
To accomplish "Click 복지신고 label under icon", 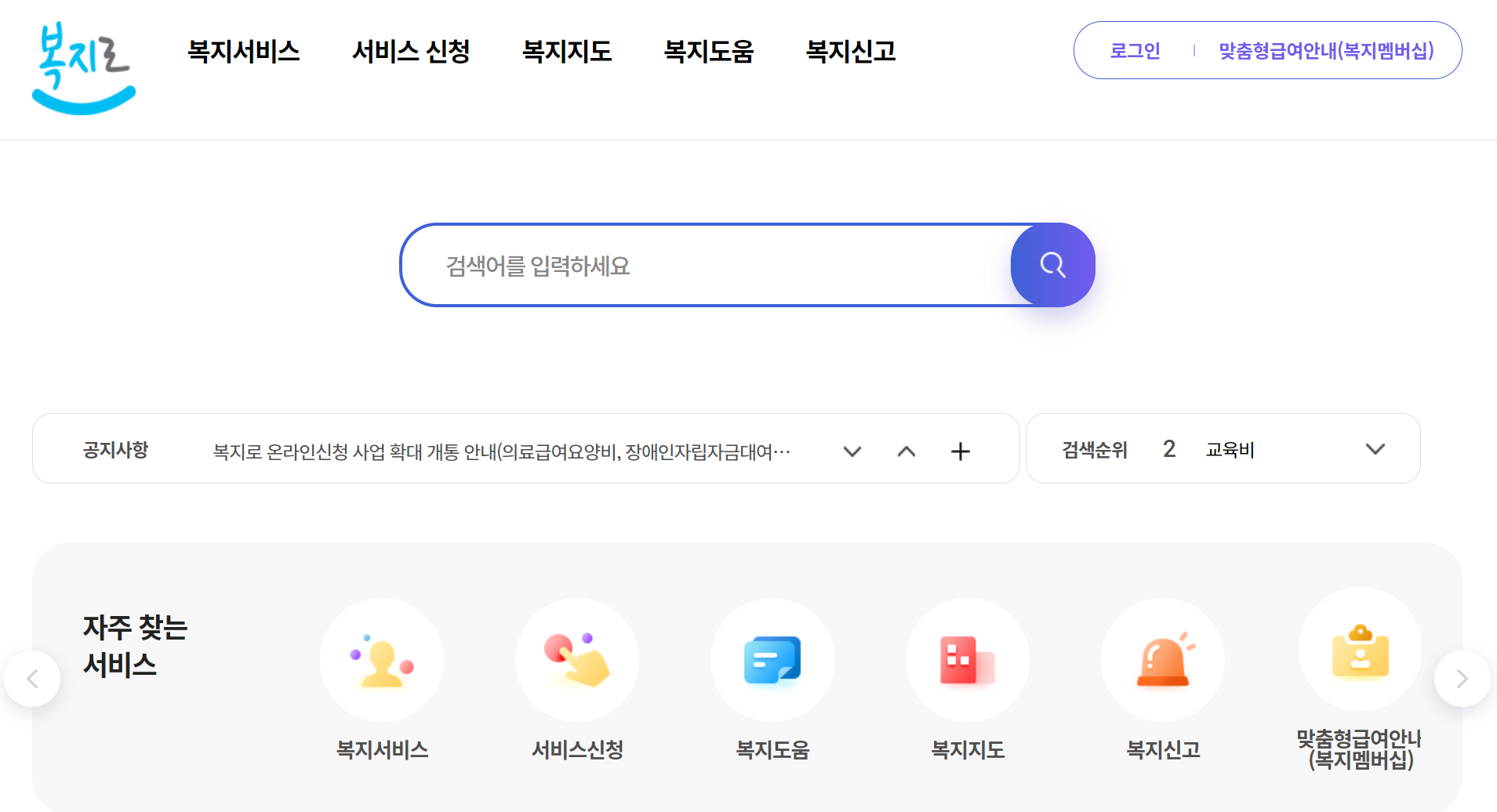I will tap(1163, 749).
